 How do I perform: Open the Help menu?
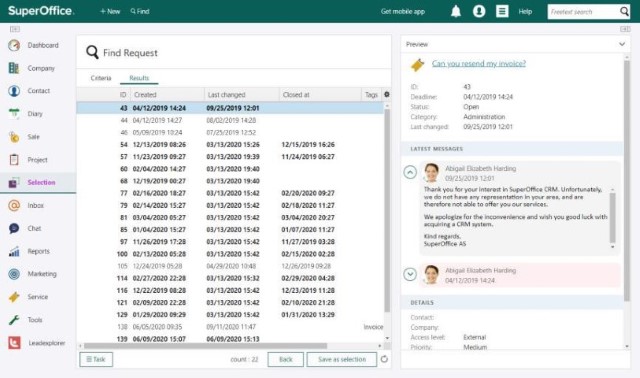coord(525,11)
